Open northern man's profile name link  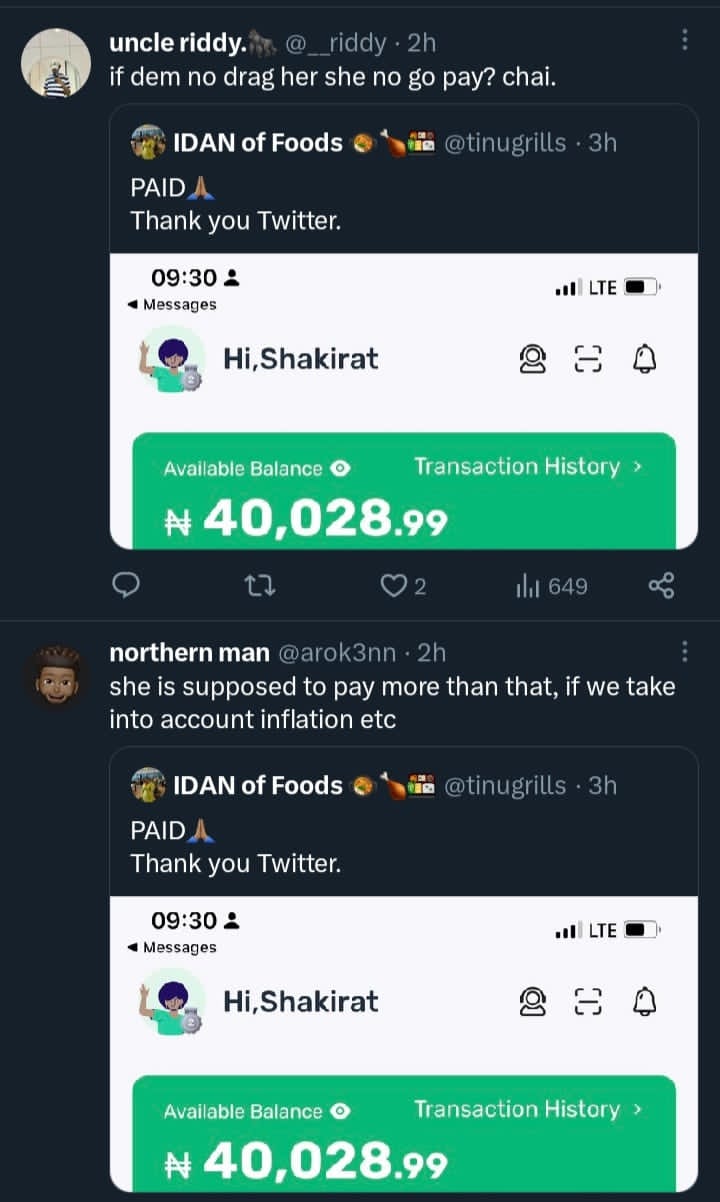coord(189,653)
